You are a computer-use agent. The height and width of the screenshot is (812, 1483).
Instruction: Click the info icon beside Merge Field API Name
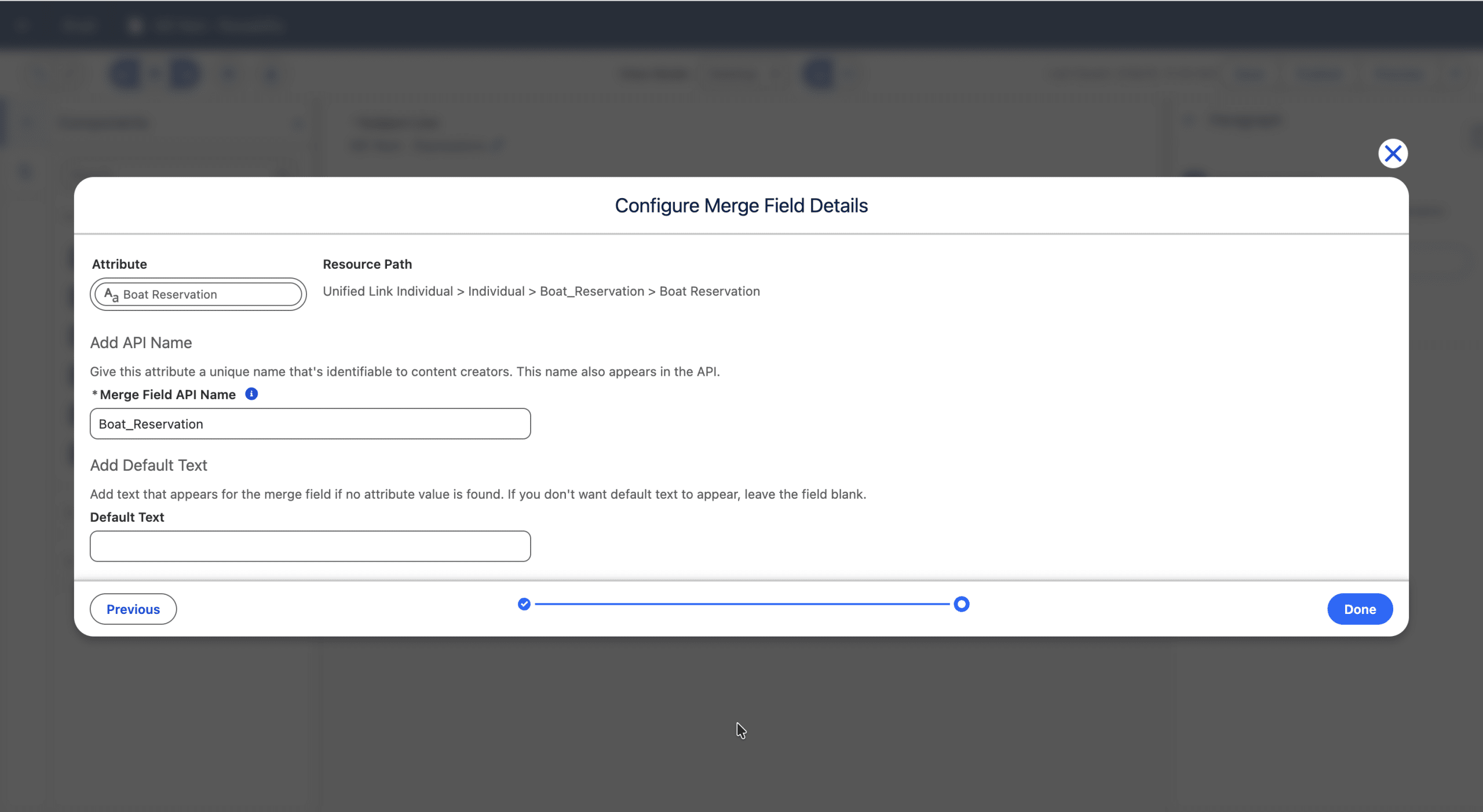point(251,394)
